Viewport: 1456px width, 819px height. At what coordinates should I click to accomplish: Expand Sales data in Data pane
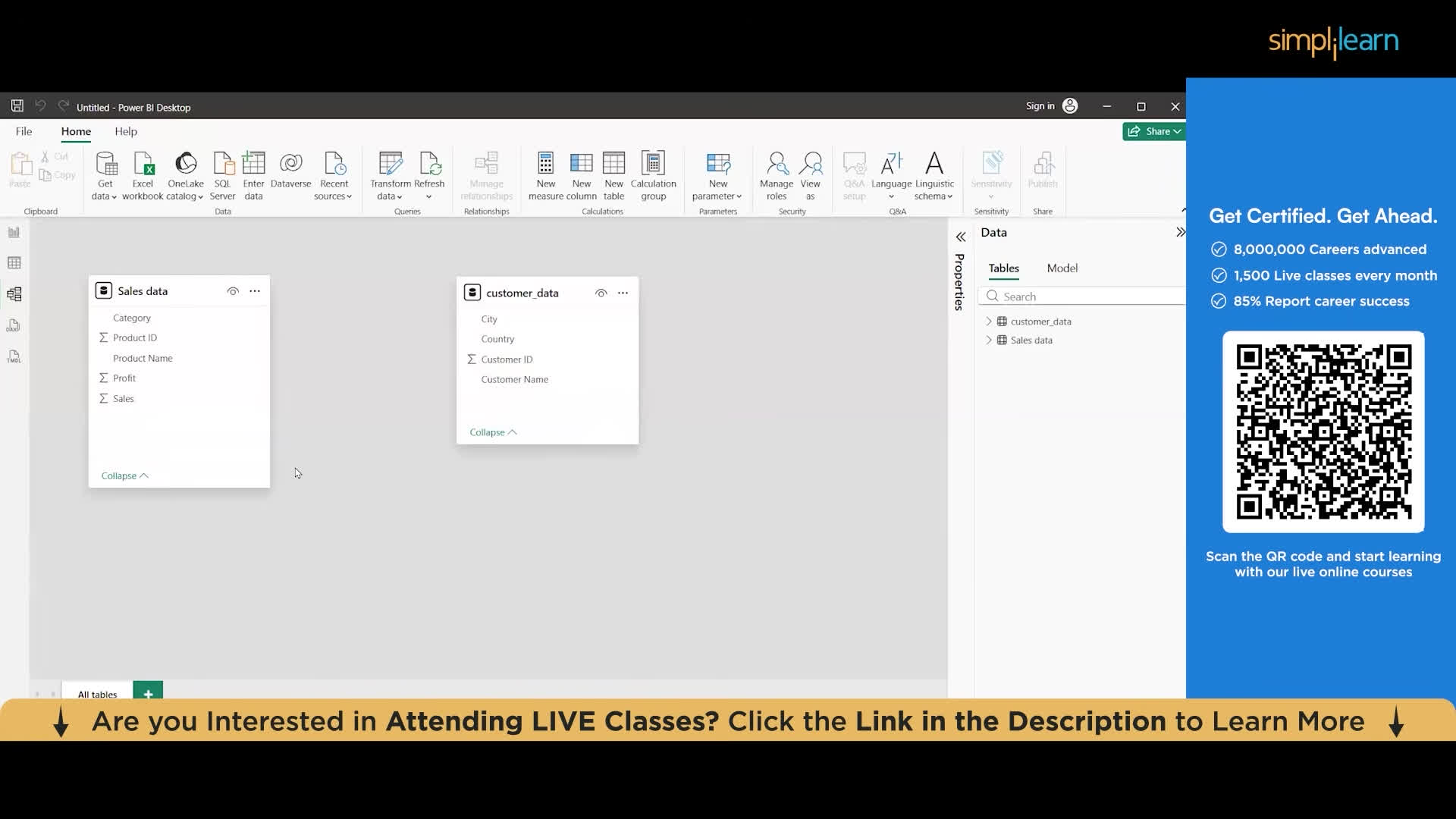pos(988,340)
